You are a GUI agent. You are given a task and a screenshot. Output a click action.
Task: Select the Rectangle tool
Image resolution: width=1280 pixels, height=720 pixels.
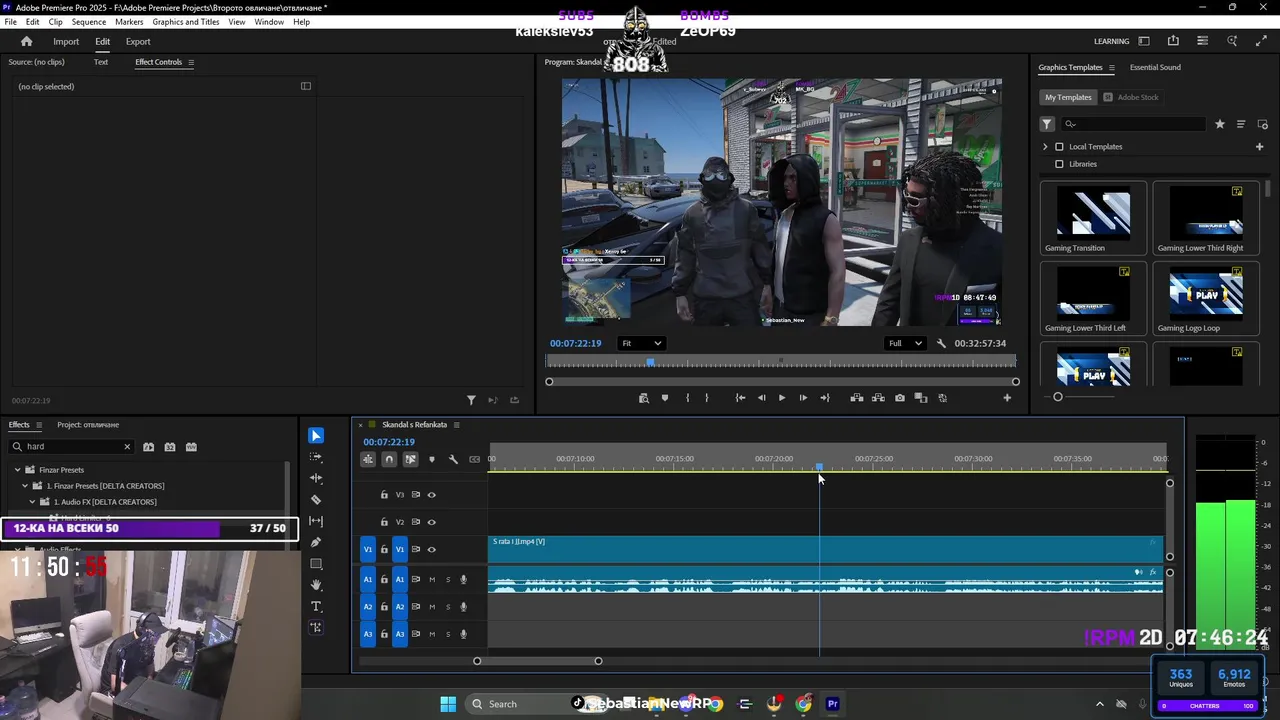click(316, 564)
